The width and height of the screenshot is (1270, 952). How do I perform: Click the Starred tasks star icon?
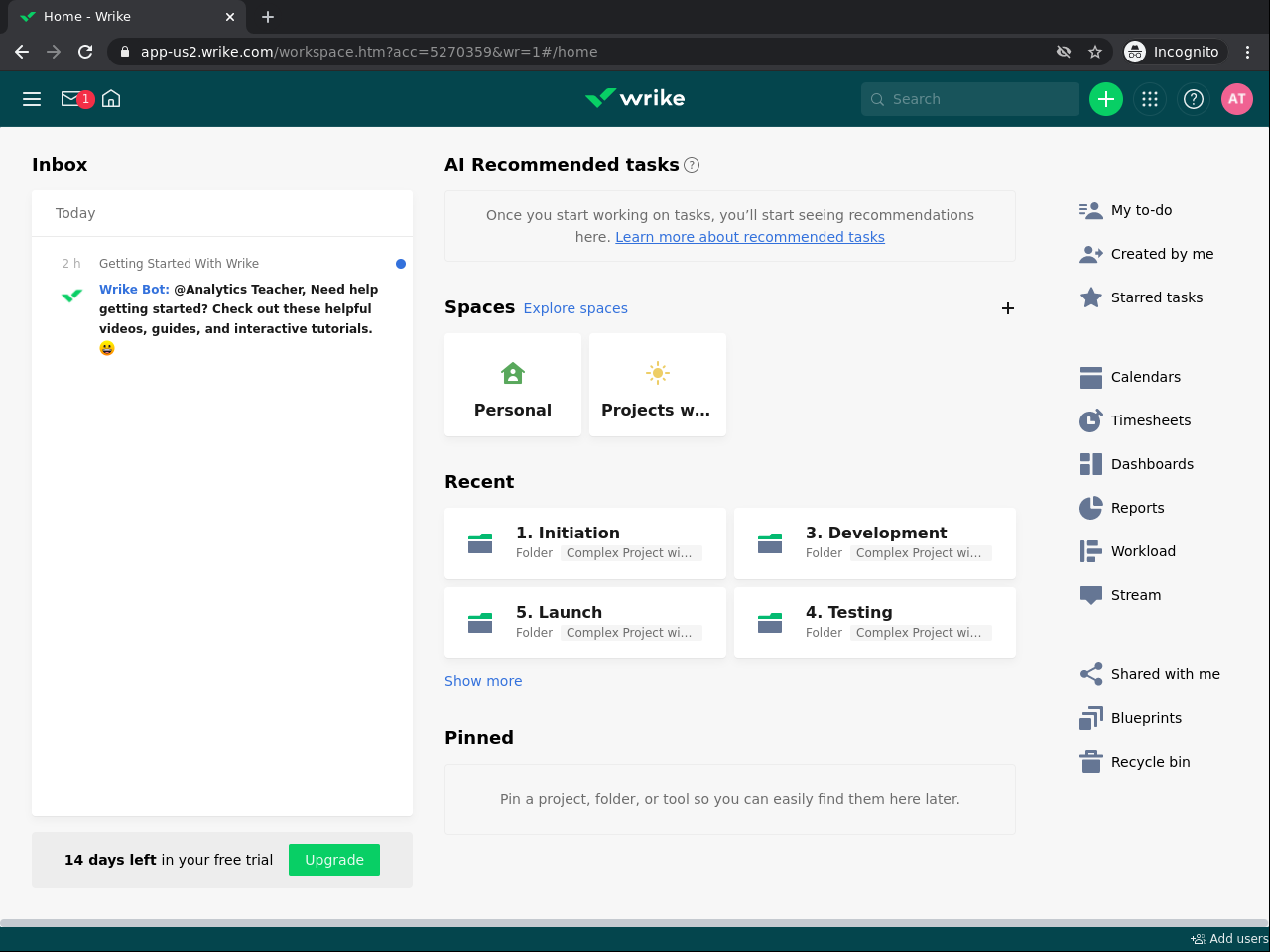(1091, 297)
